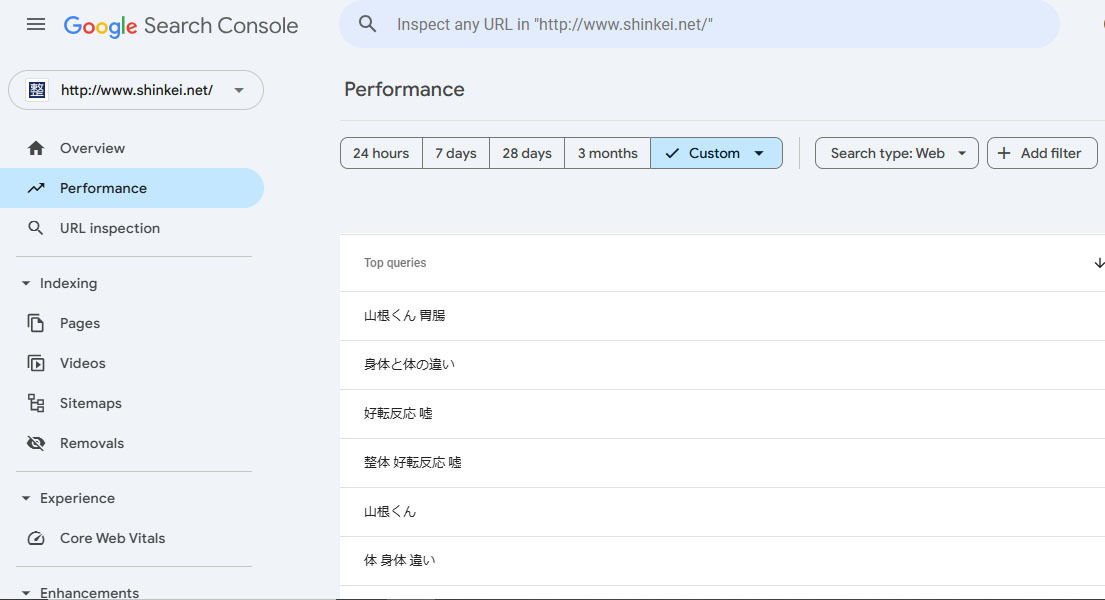Click the http://www.shinkei.net/ property name
The width and height of the screenshot is (1105, 600).
[137, 90]
